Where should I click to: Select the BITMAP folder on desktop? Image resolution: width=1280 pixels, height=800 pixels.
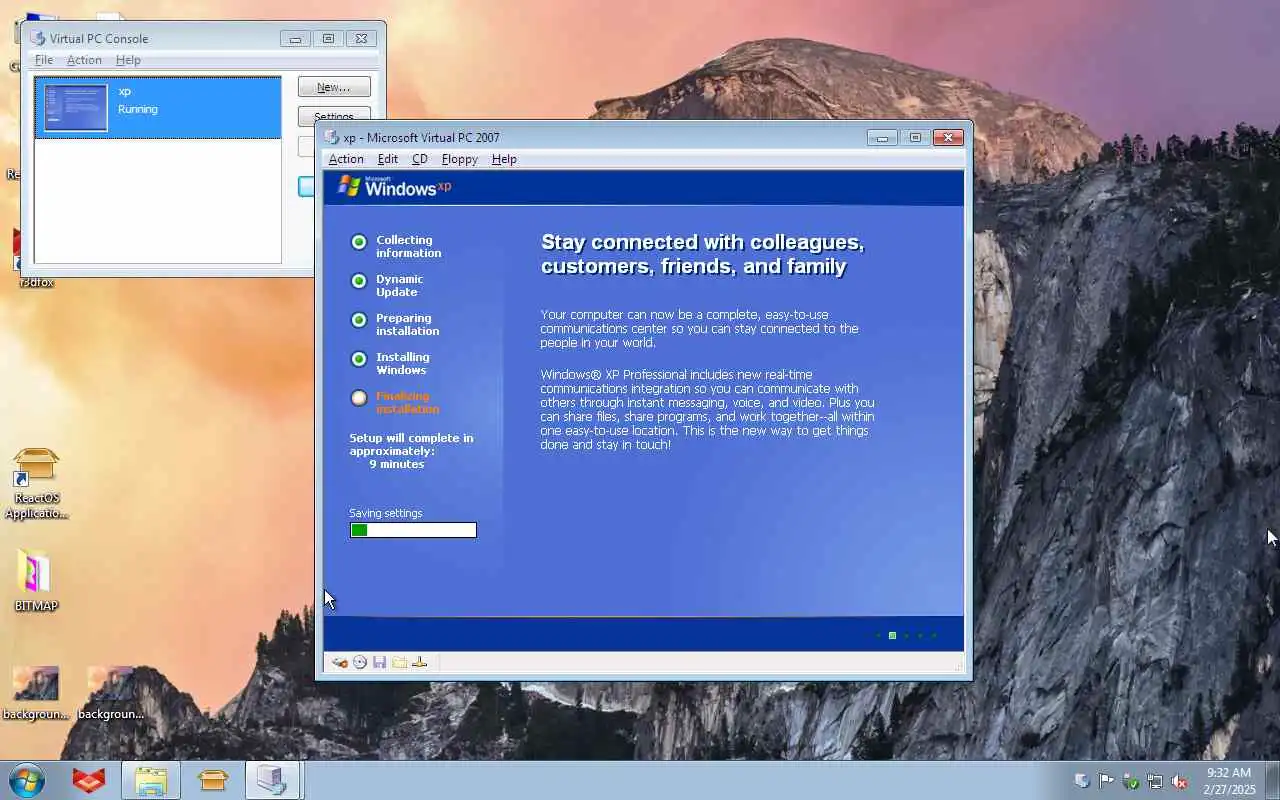pos(36,580)
